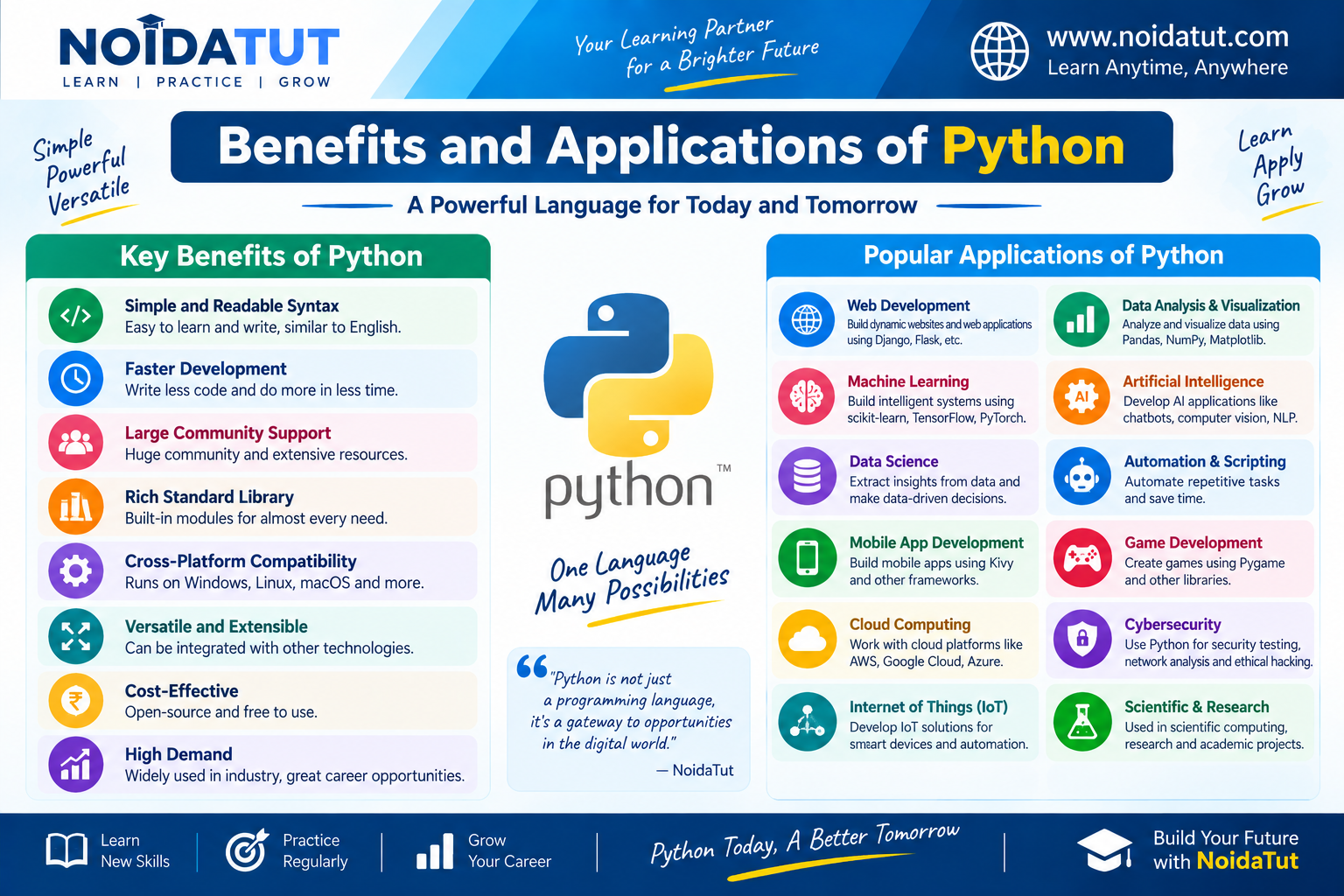
Task: Click the flask icon for Scientific & Research
Action: coord(1082,722)
